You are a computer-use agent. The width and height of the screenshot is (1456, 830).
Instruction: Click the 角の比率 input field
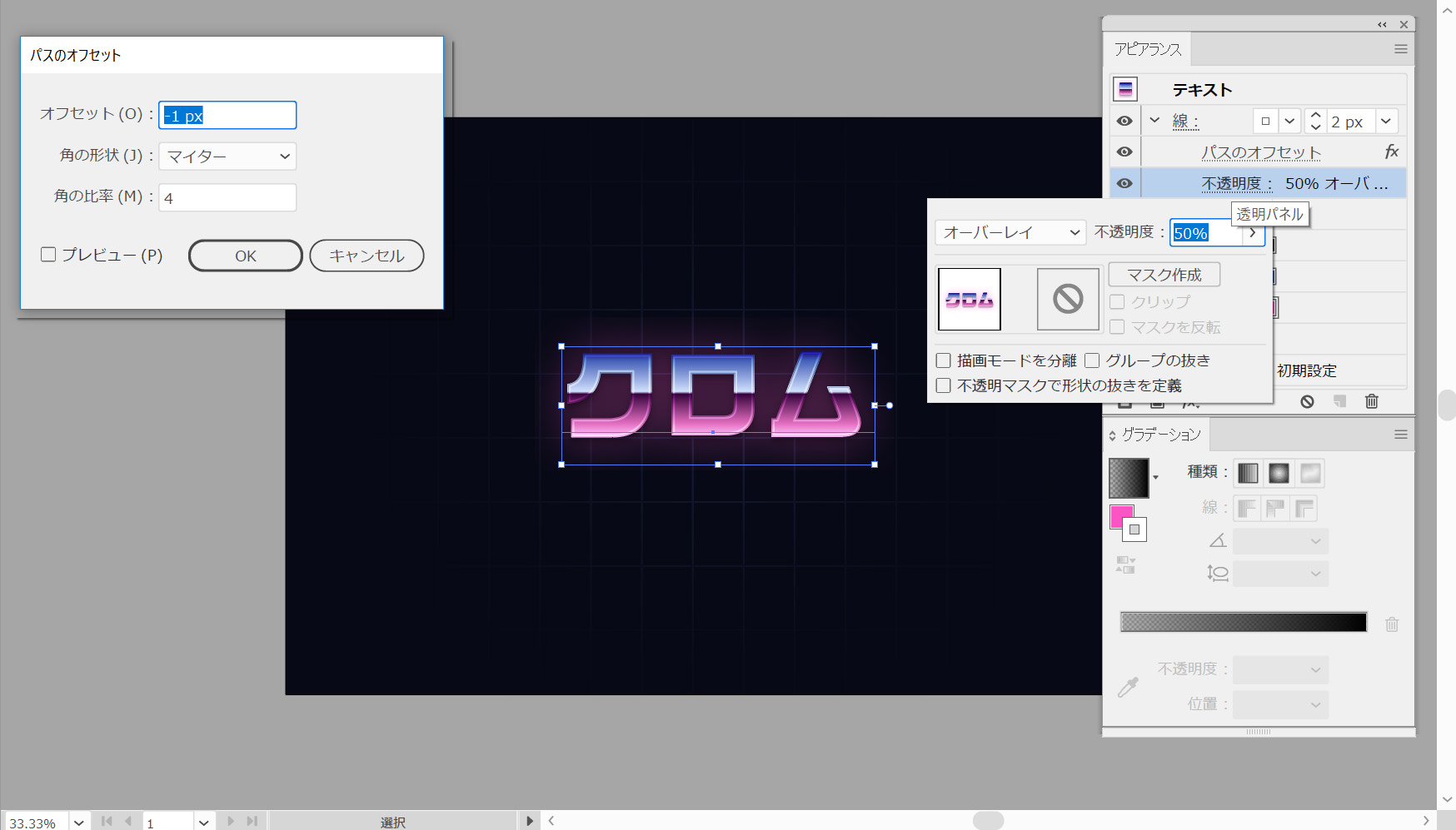227,198
